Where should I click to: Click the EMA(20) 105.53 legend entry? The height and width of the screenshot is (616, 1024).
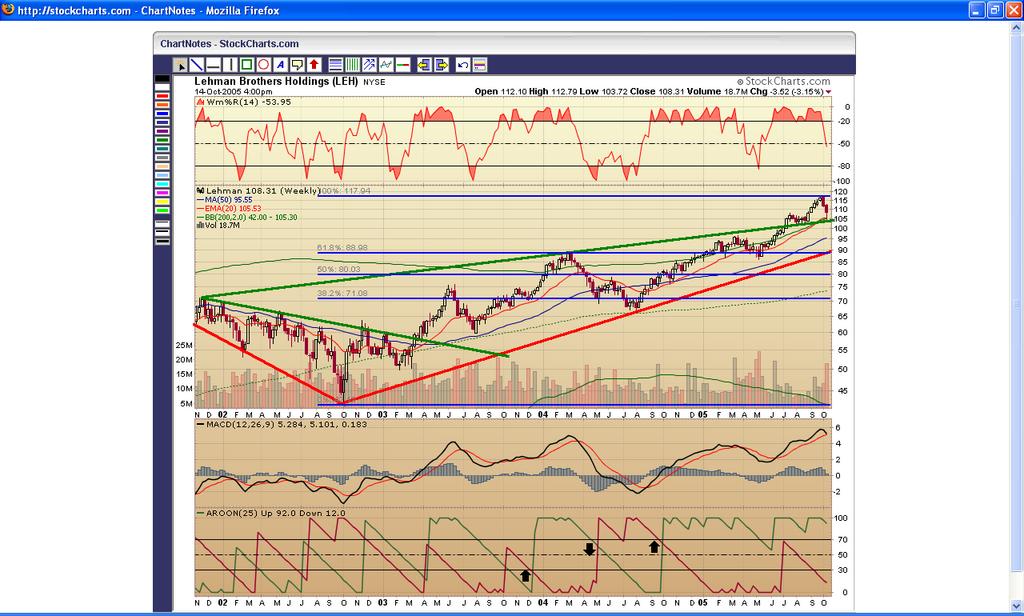[x=229, y=208]
